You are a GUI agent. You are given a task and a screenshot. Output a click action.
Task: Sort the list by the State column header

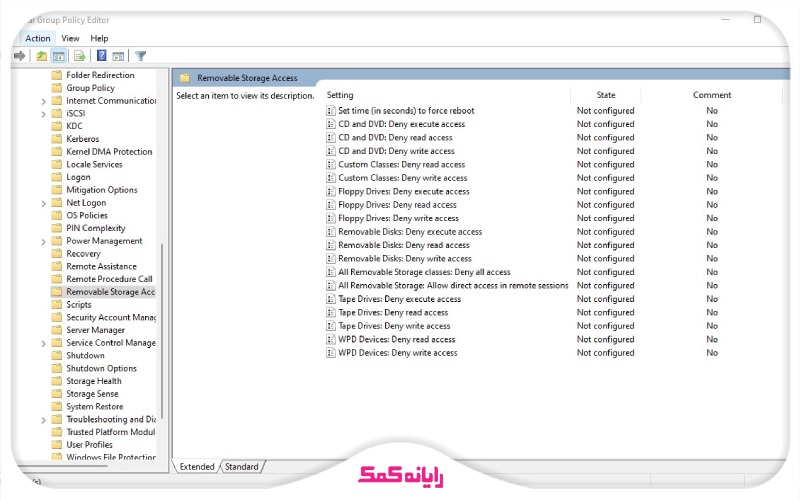coord(606,95)
